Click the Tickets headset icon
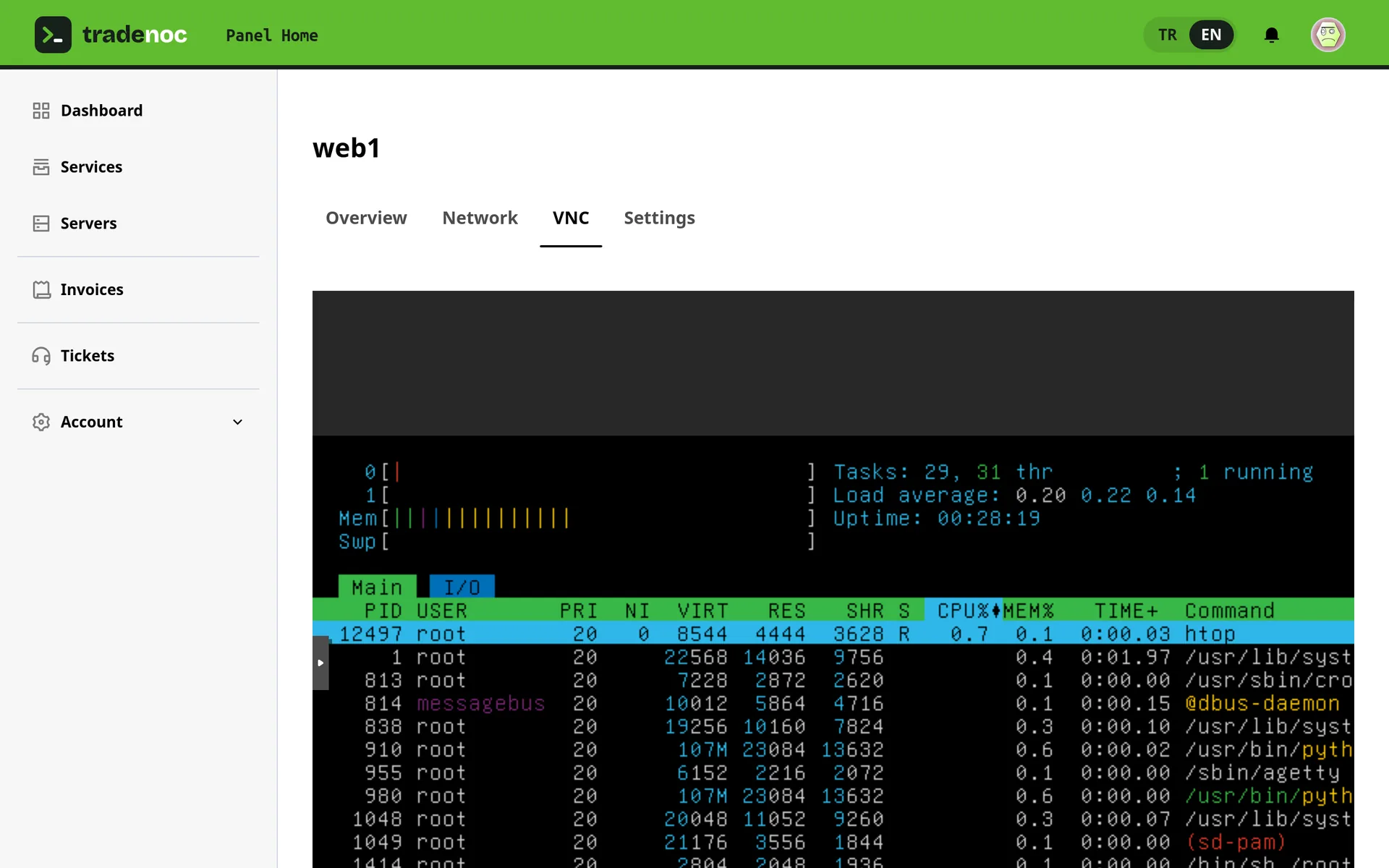The image size is (1389, 868). point(41,356)
